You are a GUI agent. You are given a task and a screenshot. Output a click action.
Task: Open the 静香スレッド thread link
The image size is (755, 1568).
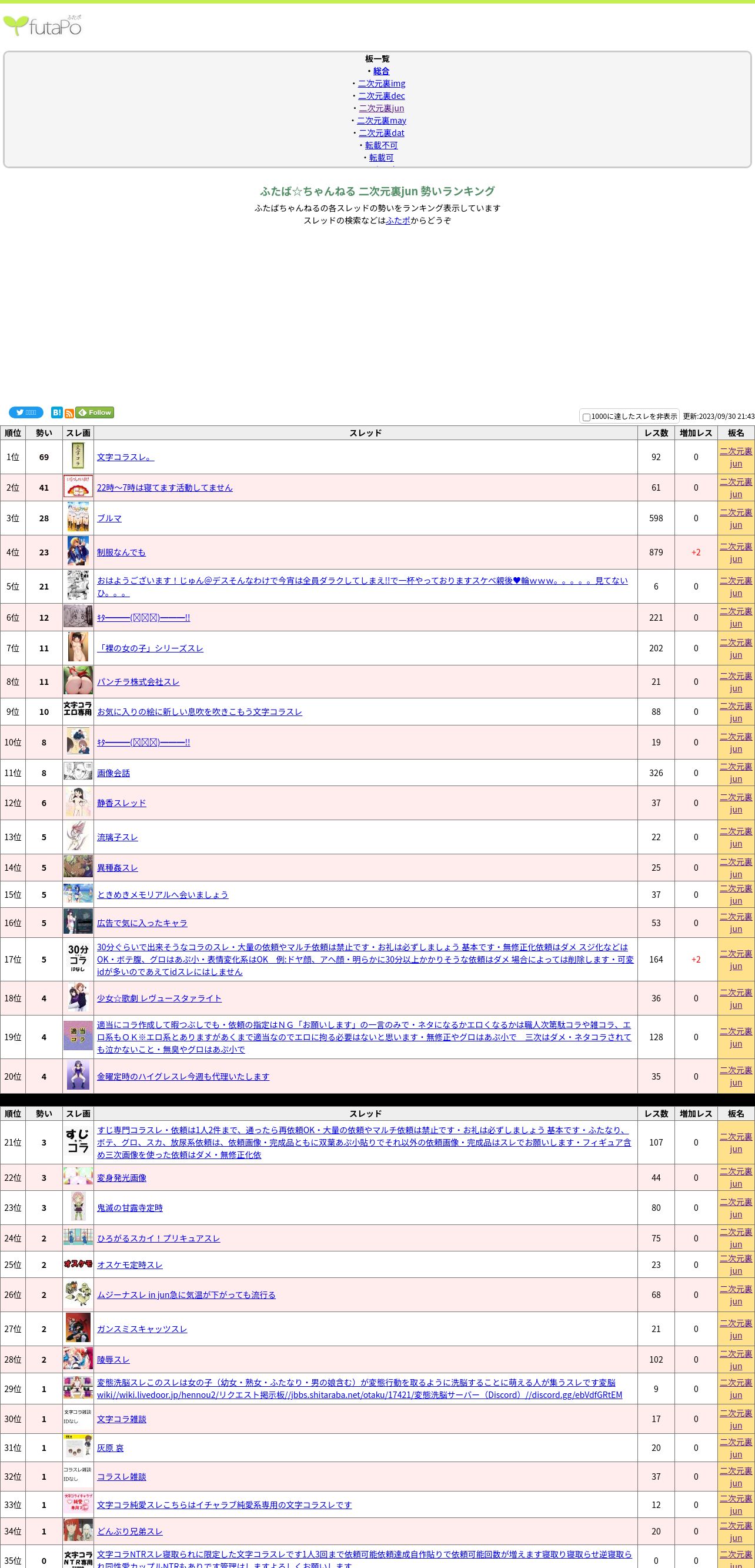[x=122, y=803]
